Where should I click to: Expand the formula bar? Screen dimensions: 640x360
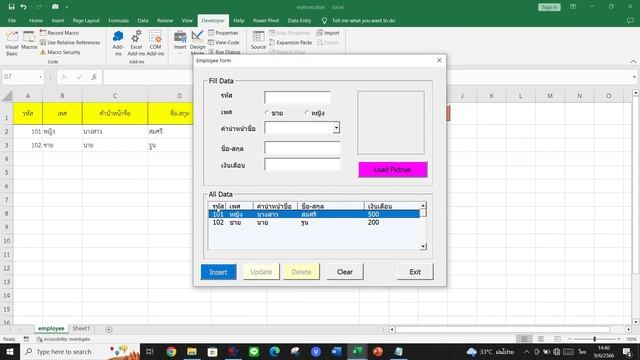pos(634,77)
